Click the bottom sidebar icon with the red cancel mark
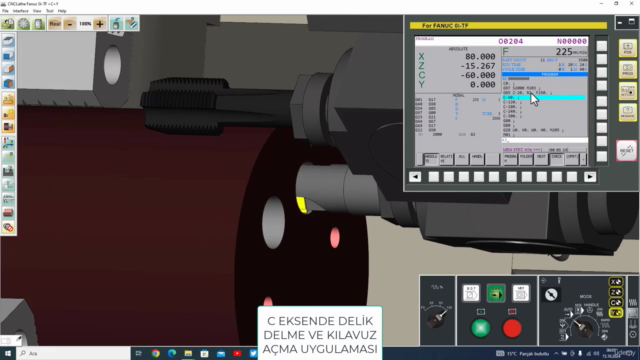This screenshot has height=360, width=640. click(8, 227)
